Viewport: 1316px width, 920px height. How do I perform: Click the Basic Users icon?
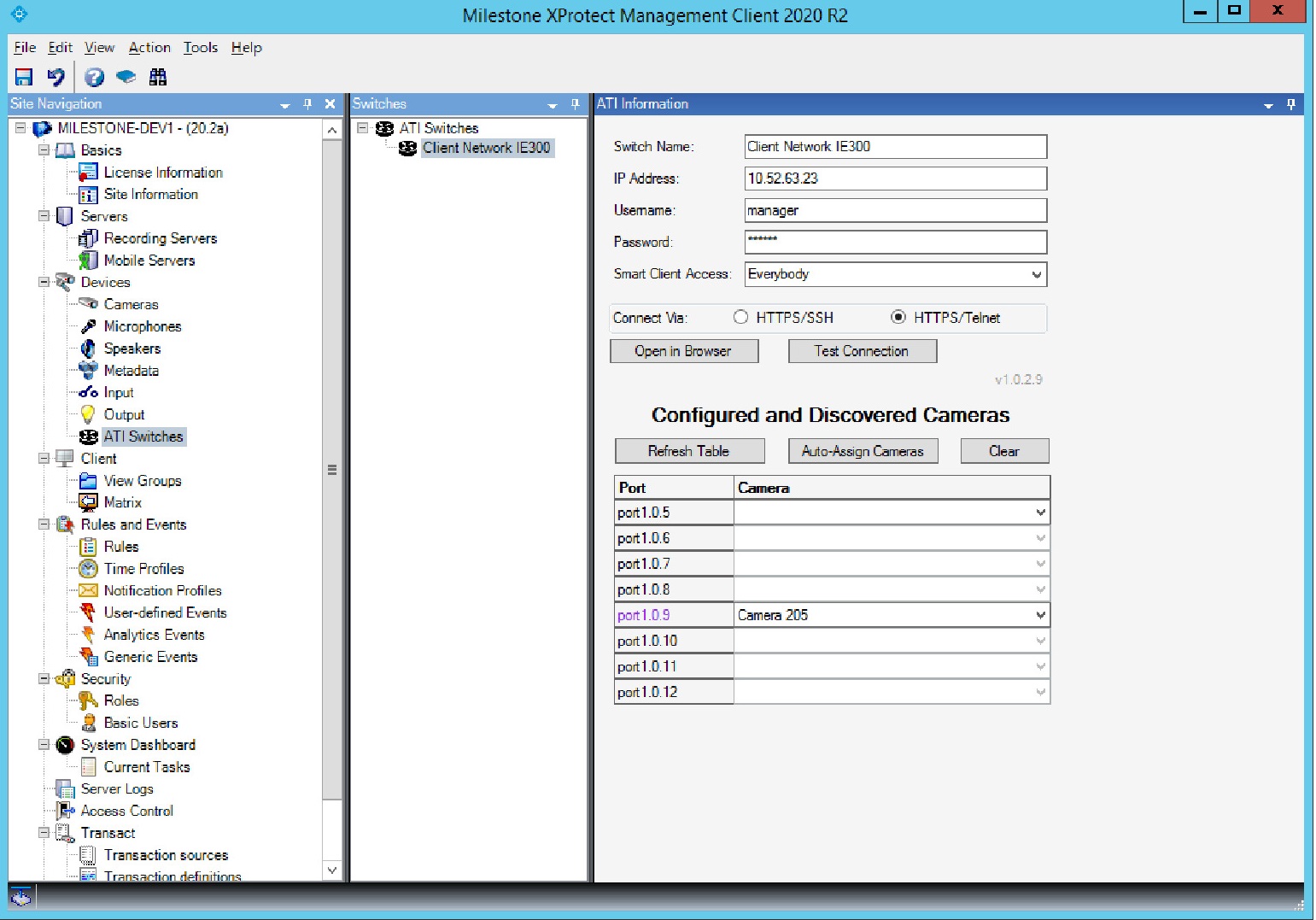[88, 724]
